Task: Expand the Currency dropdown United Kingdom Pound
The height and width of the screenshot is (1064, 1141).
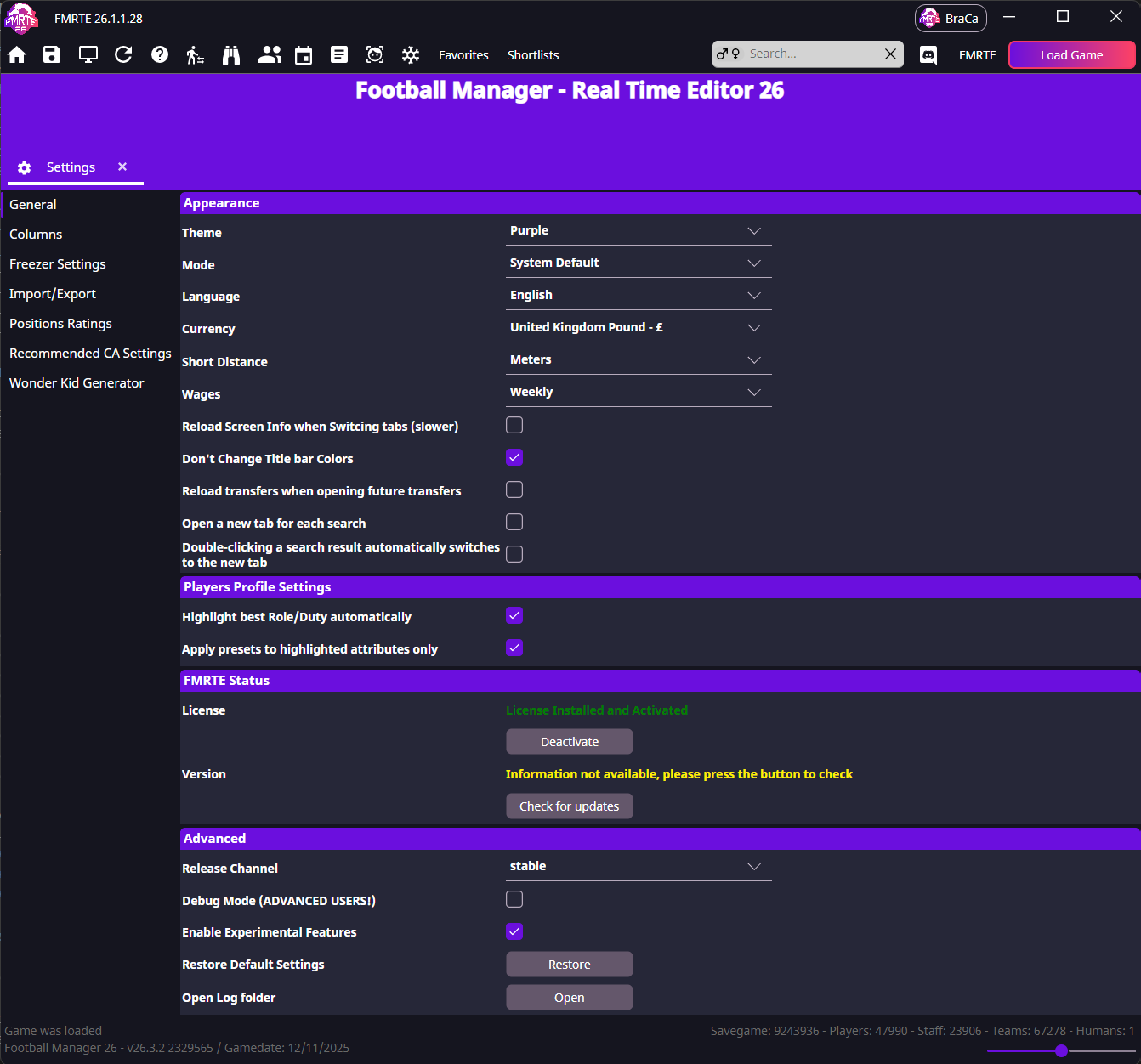Action: pos(639,327)
